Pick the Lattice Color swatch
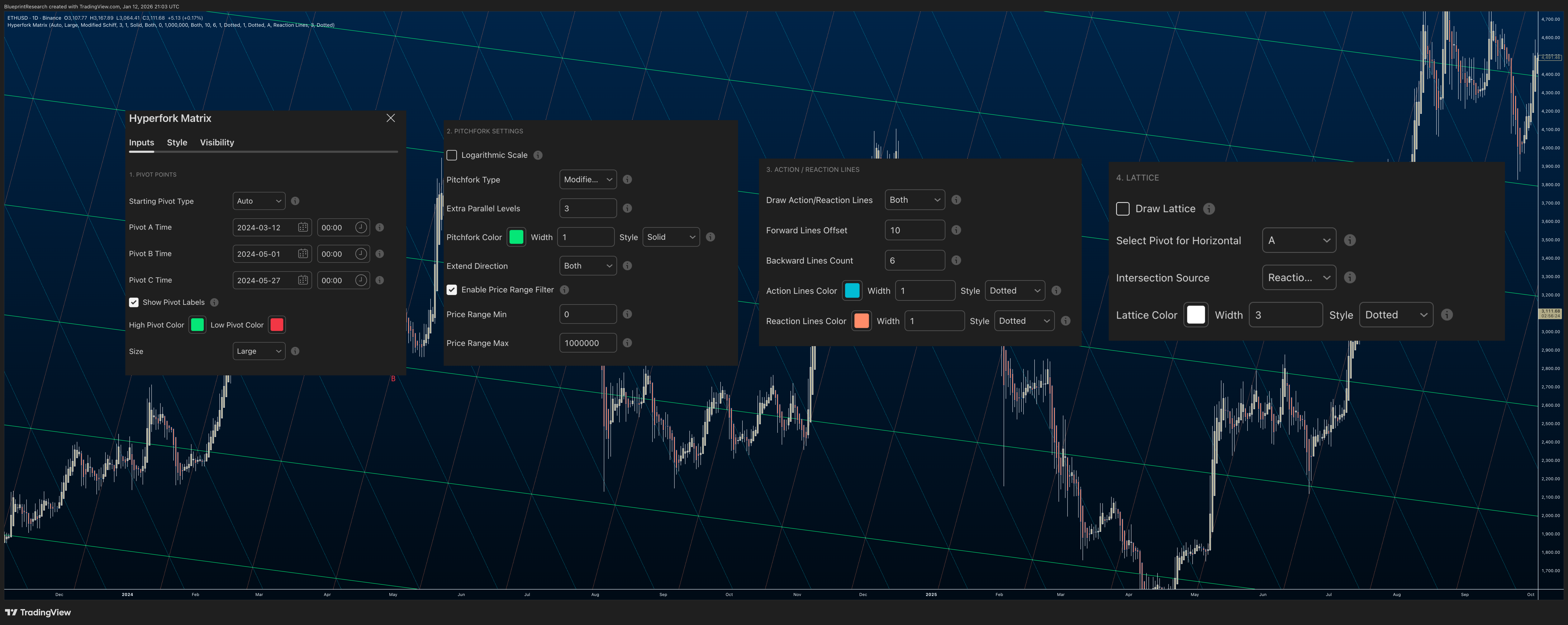The width and height of the screenshot is (1568, 625). tap(1196, 315)
